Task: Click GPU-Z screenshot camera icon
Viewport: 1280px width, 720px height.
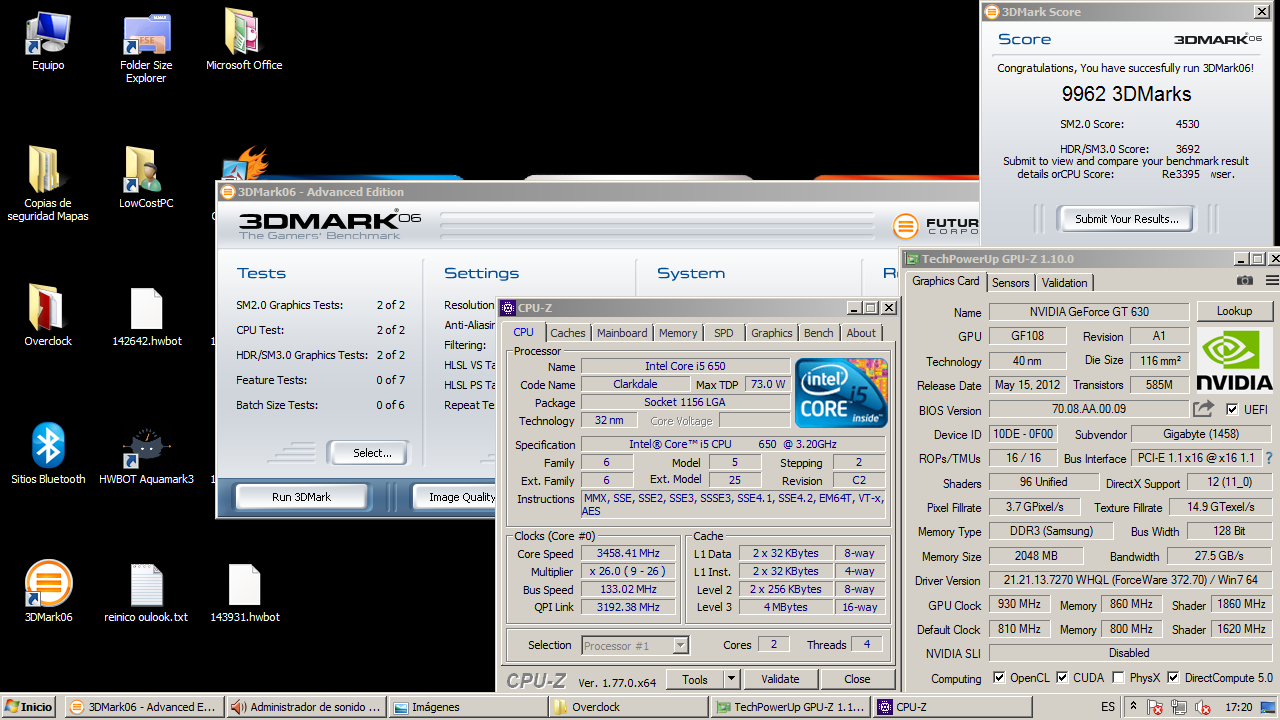Action: click(x=1245, y=281)
